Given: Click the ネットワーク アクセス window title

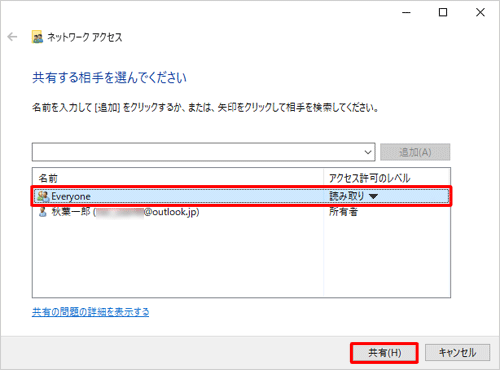Looking at the screenshot, I should click(x=85, y=37).
